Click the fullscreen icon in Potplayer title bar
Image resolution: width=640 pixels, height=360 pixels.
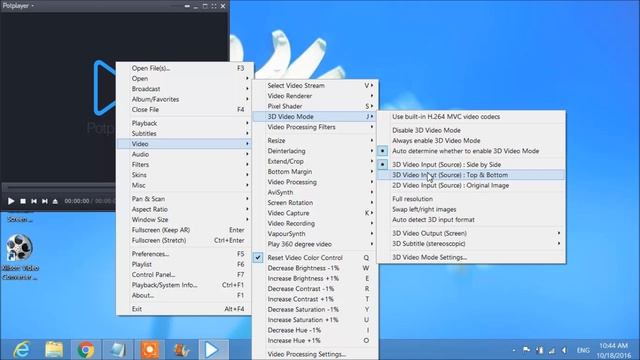(214, 6)
